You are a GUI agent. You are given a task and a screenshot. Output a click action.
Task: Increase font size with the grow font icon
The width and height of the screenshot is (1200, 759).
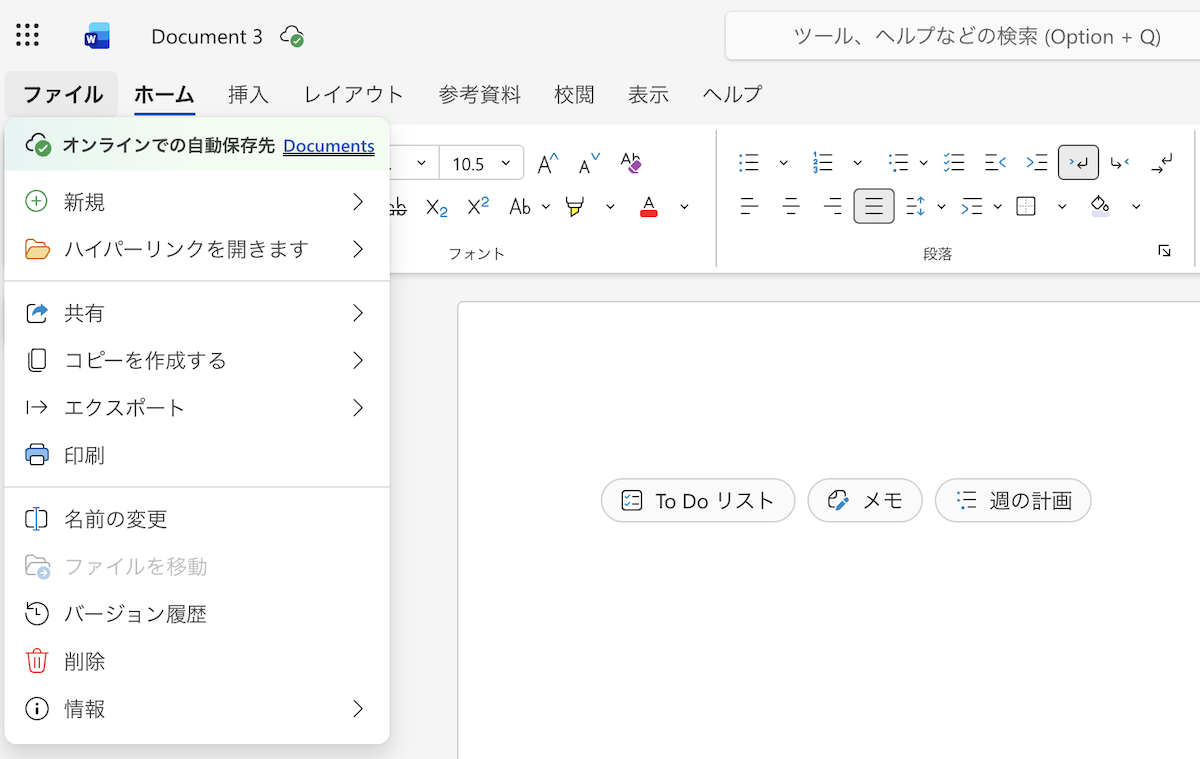(548, 163)
